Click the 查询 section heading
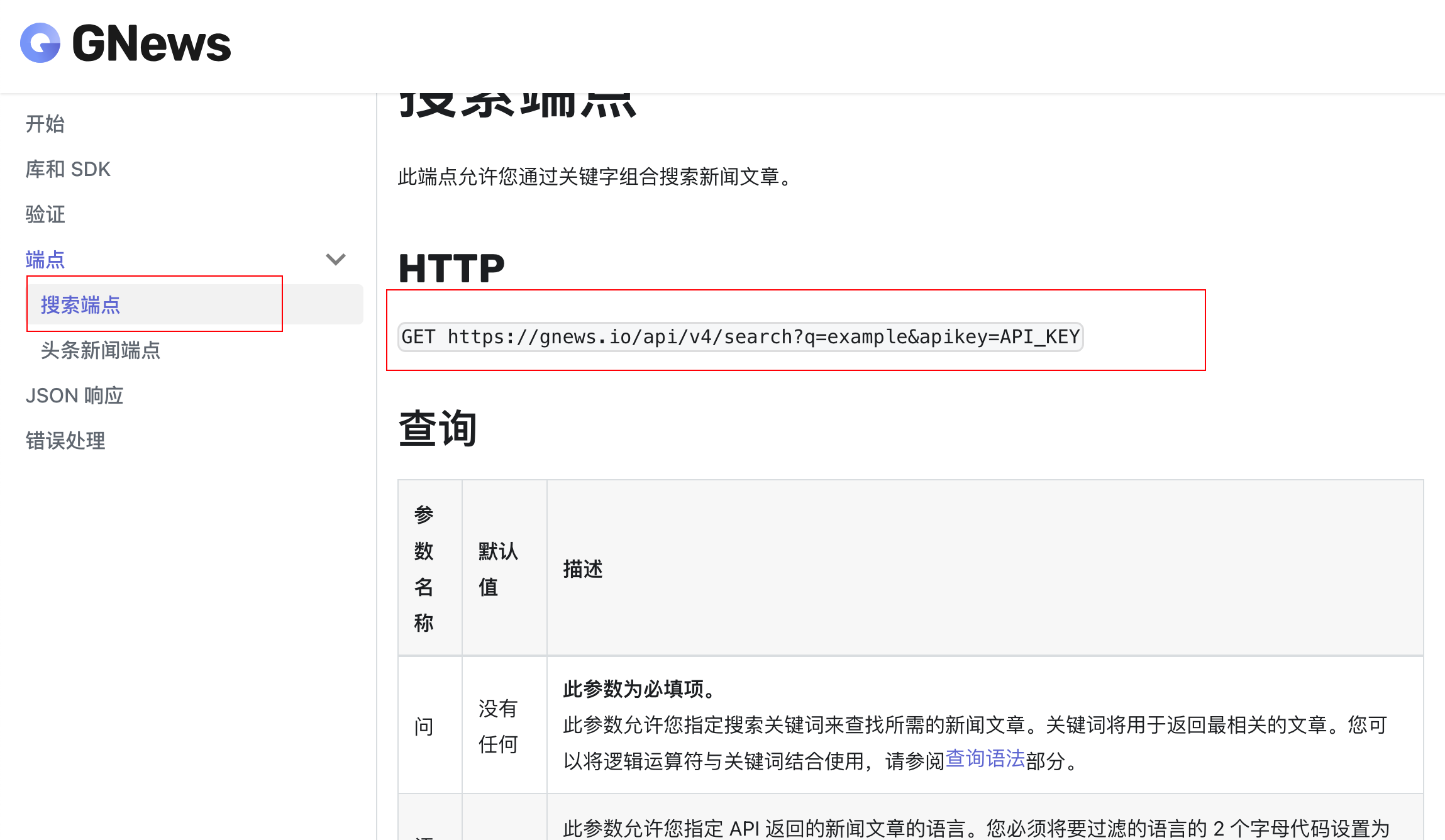The width and height of the screenshot is (1445, 840). click(438, 428)
